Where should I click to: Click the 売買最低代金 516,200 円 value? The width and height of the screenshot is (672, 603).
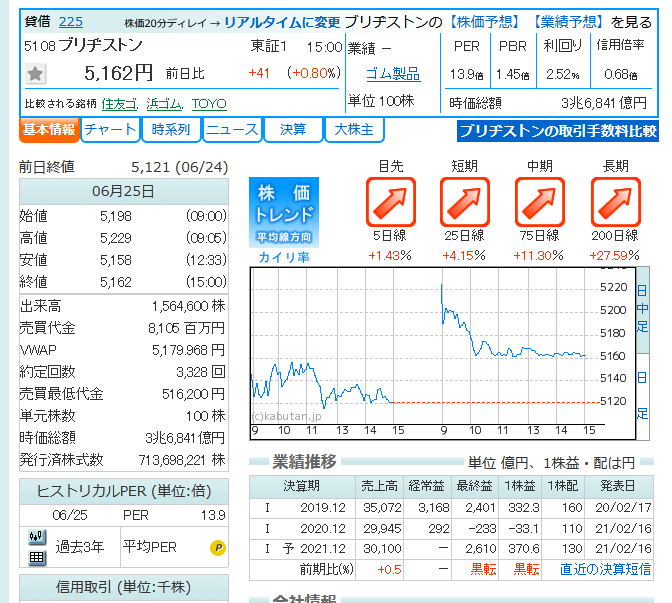tap(193, 394)
